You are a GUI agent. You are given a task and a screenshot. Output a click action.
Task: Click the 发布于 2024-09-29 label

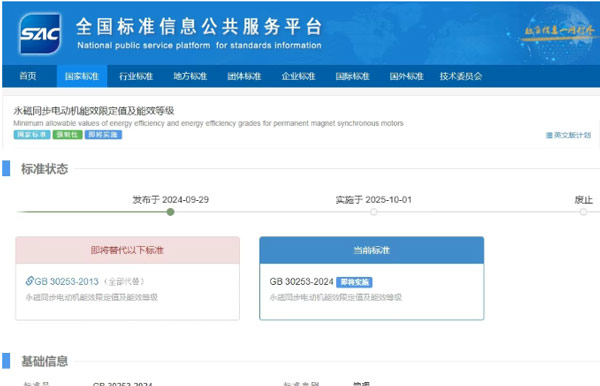click(x=171, y=200)
